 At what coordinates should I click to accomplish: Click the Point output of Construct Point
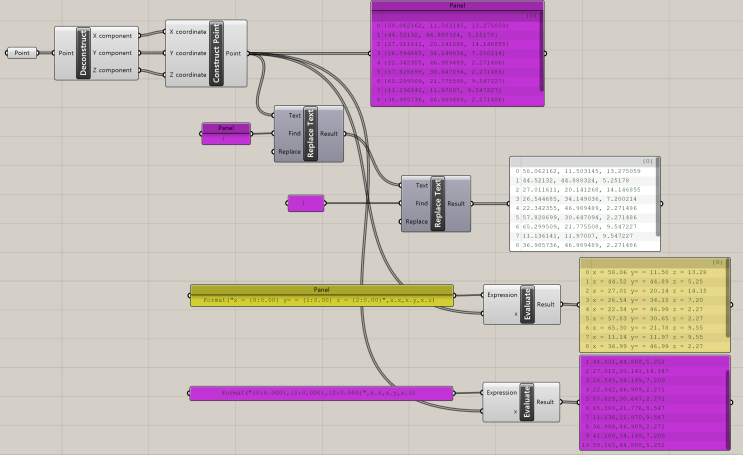pos(233,53)
